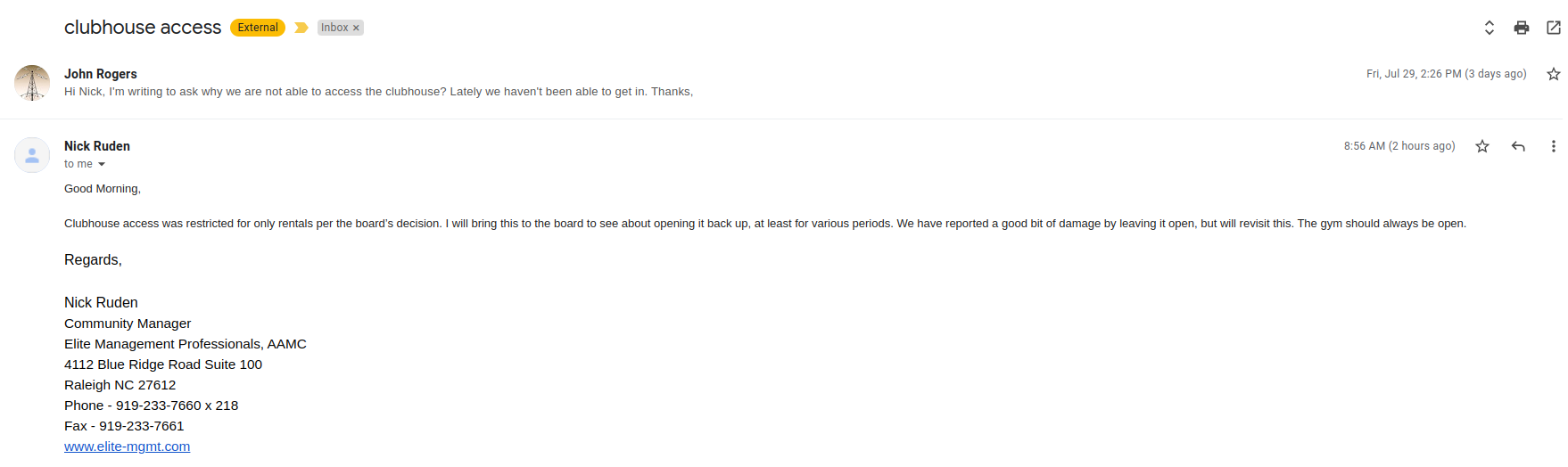Expand all messages in the thread

click(1490, 28)
